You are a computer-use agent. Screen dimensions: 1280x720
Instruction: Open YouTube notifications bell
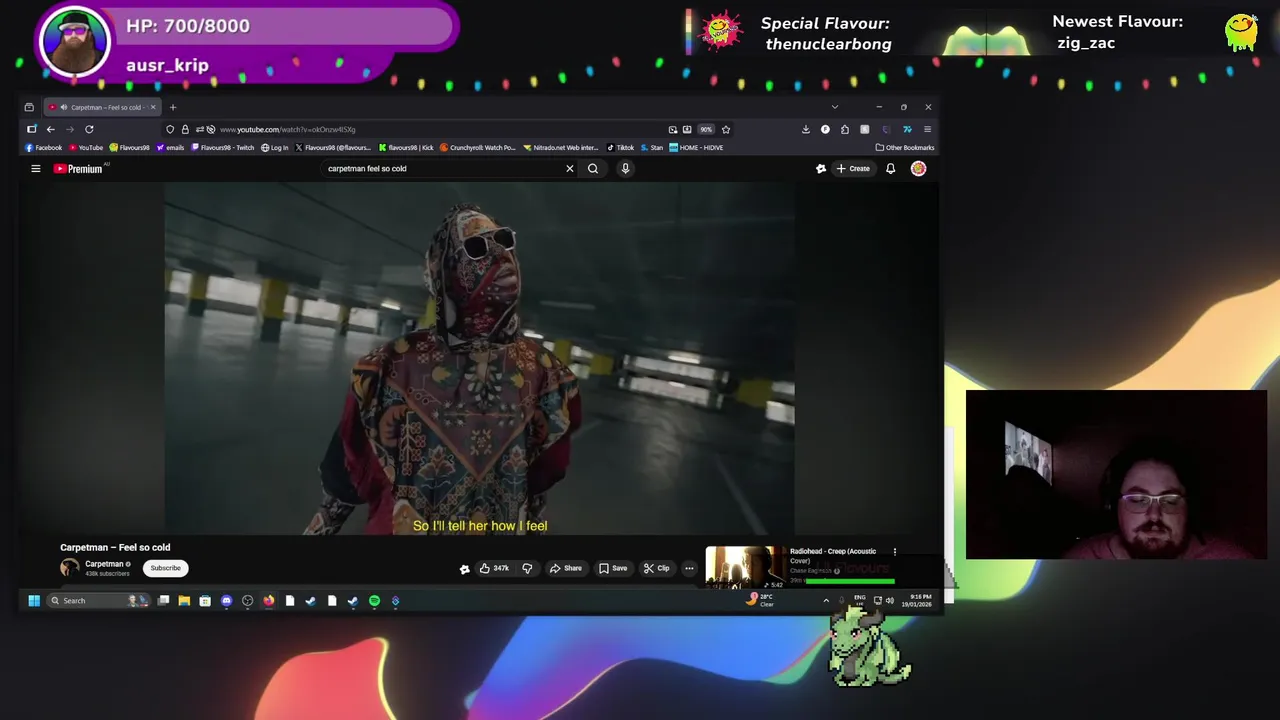click(x=890, y=169)
